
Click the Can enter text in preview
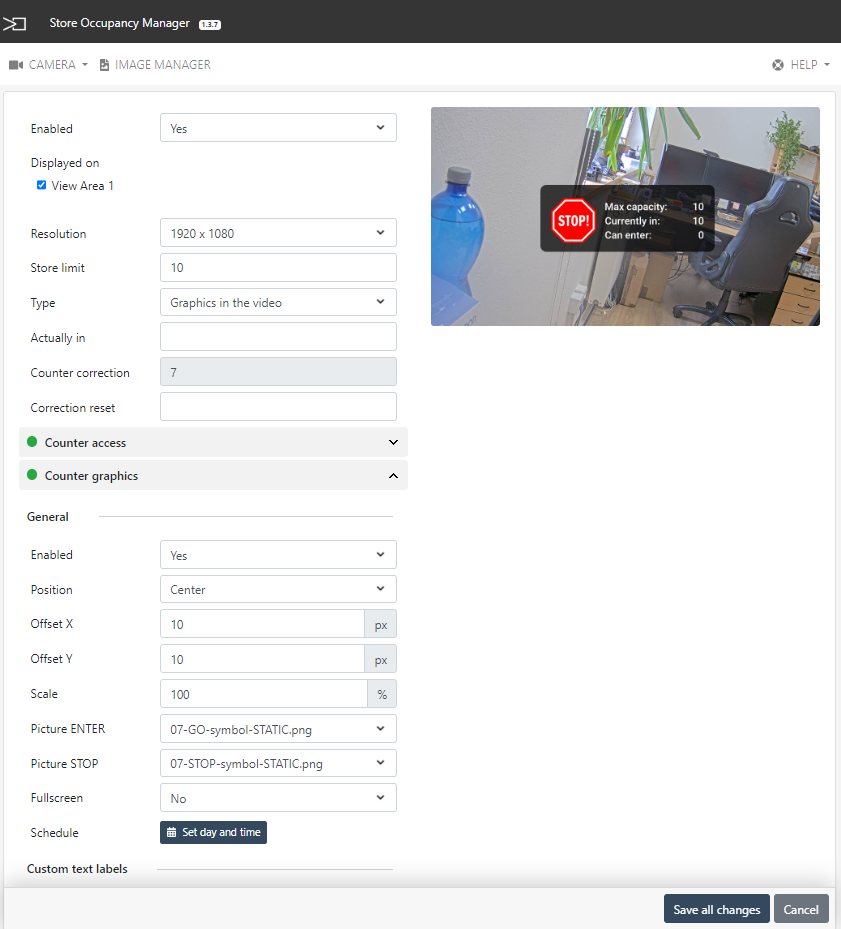(x=628, y=235)
